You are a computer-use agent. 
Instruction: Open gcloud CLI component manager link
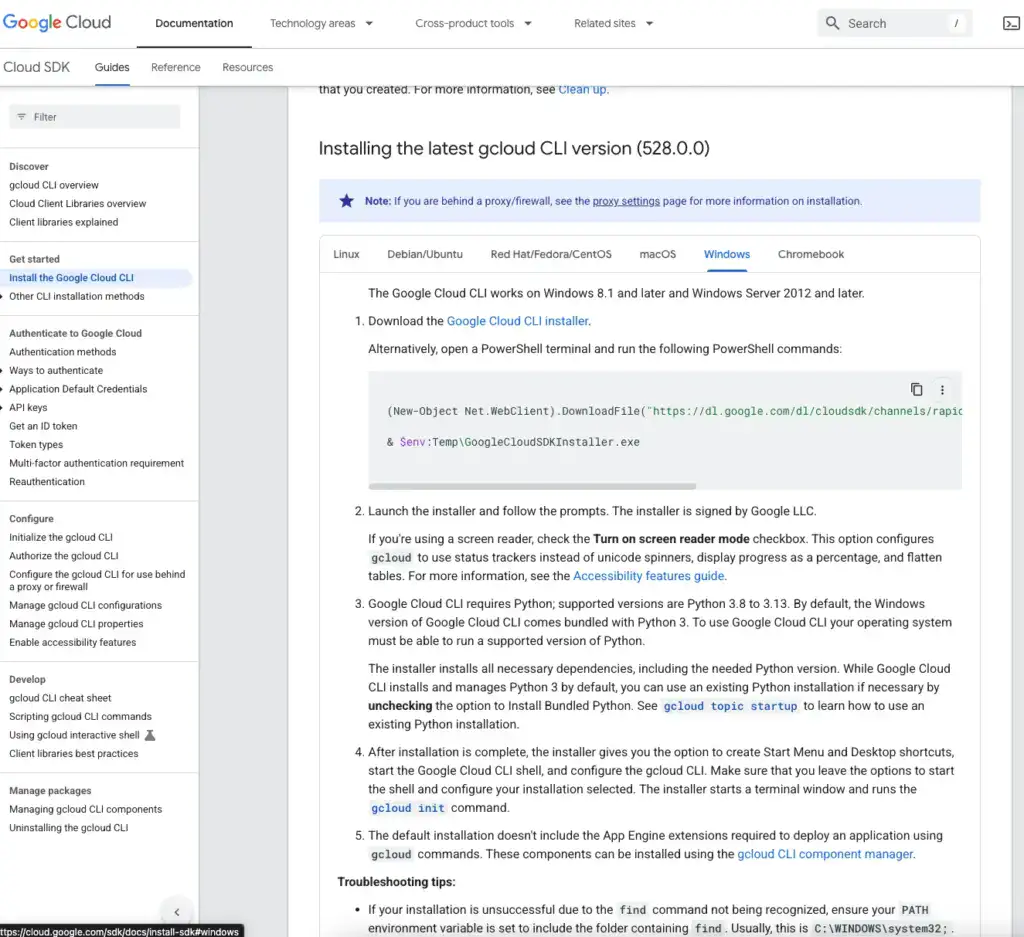point(825,854)
